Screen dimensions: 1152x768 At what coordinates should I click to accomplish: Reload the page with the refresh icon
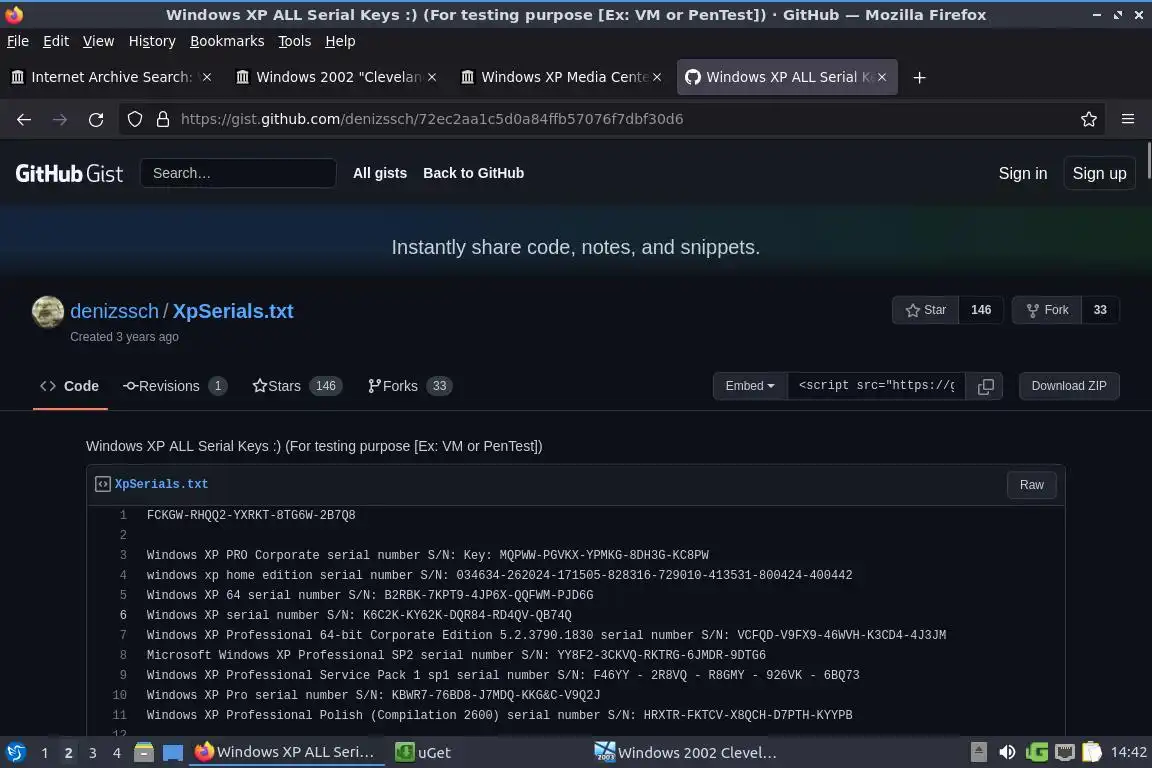96,119
